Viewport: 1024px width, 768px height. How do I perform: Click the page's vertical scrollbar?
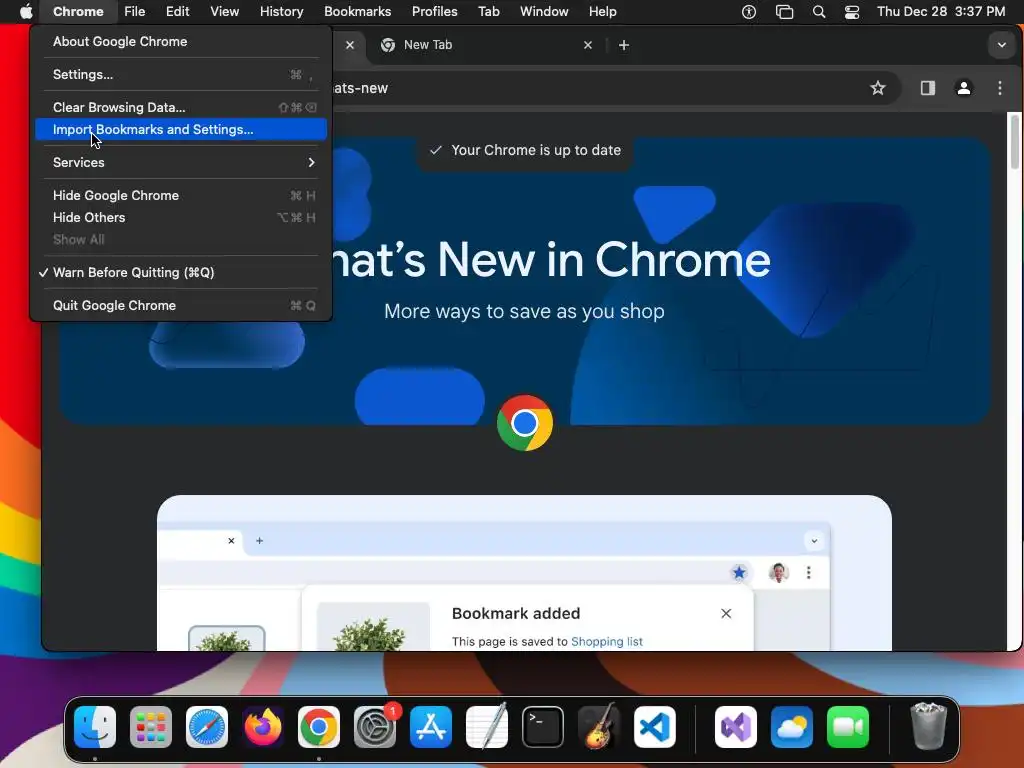point(1014,141)
